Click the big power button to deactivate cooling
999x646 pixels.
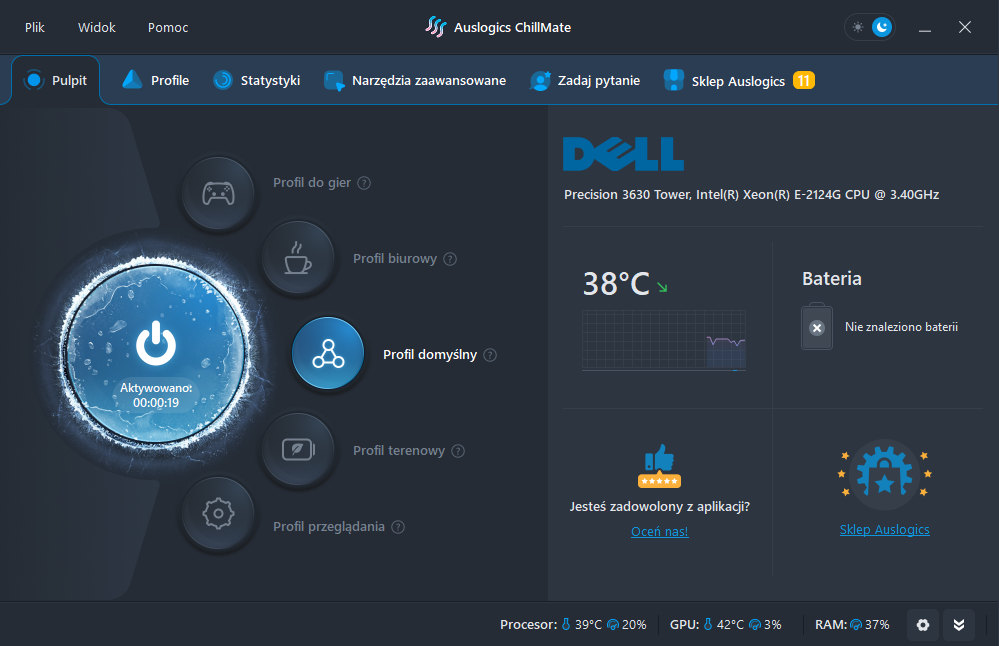(x=155, y=352)
